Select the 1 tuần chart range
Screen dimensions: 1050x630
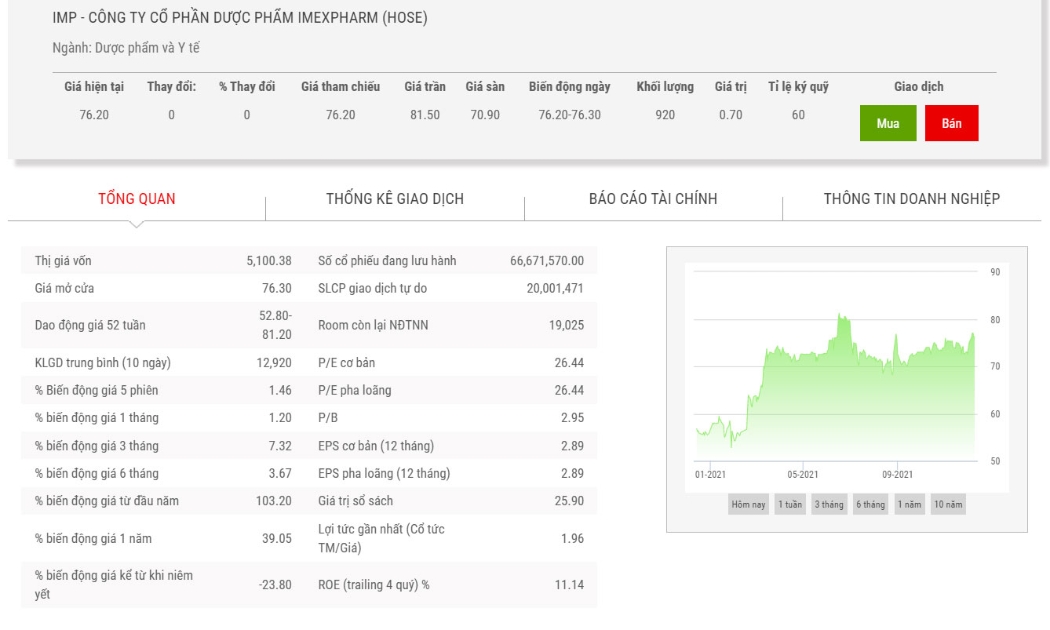pyautogui.click(x=790, y=504)
